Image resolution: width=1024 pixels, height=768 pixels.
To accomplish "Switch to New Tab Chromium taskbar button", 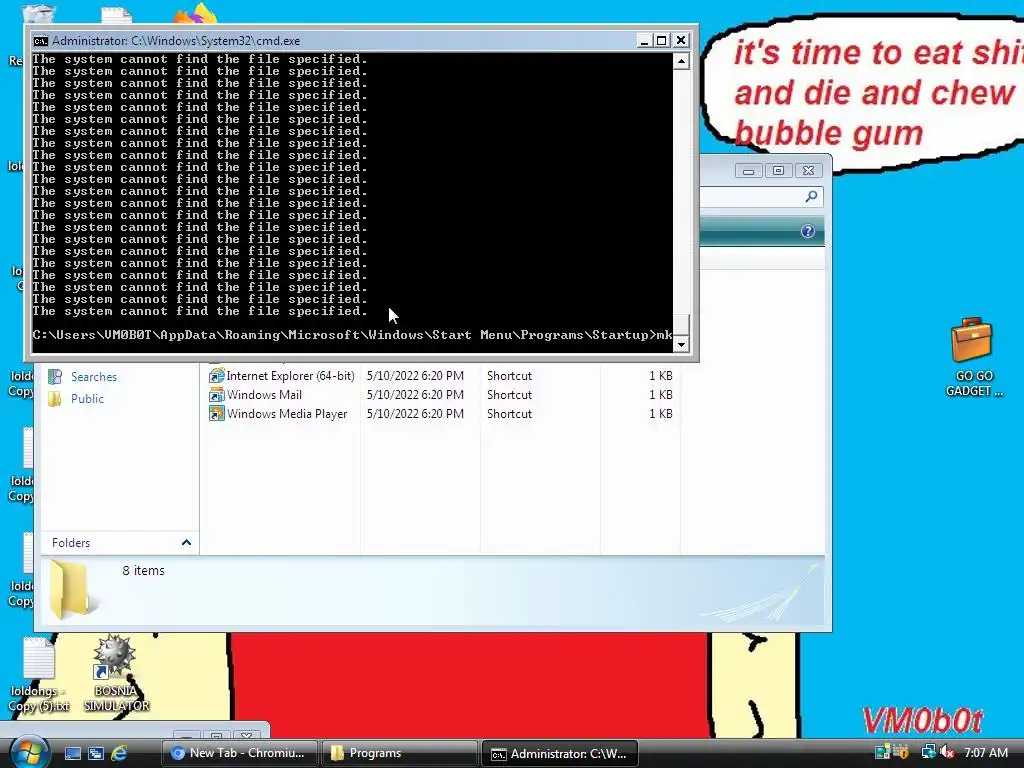I will pos(239,753).
